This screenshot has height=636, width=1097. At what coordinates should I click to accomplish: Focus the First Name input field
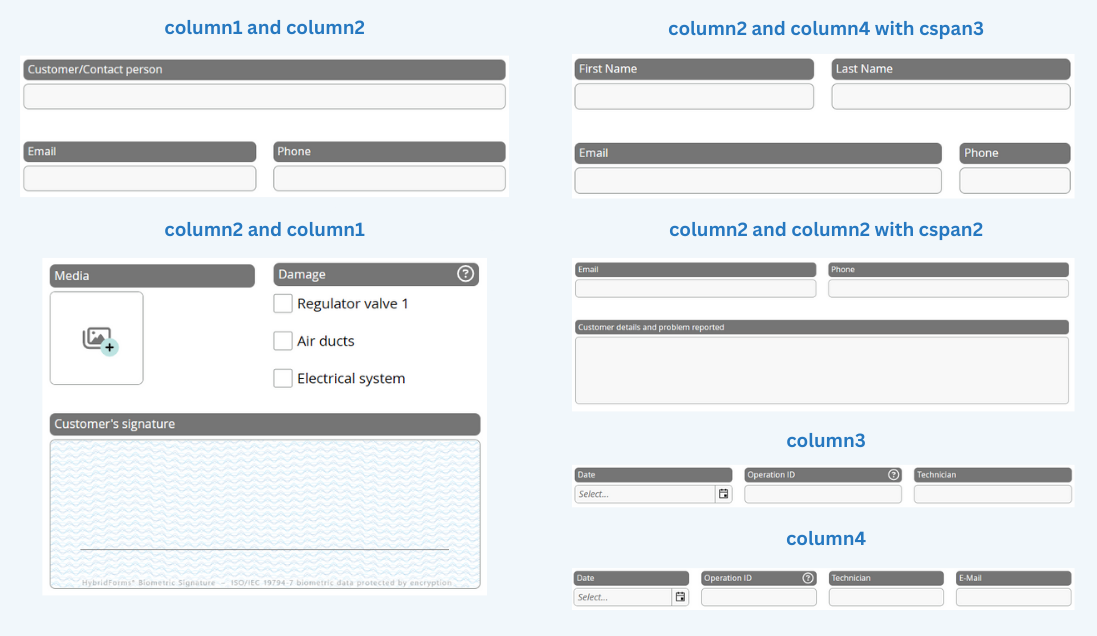(694, 97)
